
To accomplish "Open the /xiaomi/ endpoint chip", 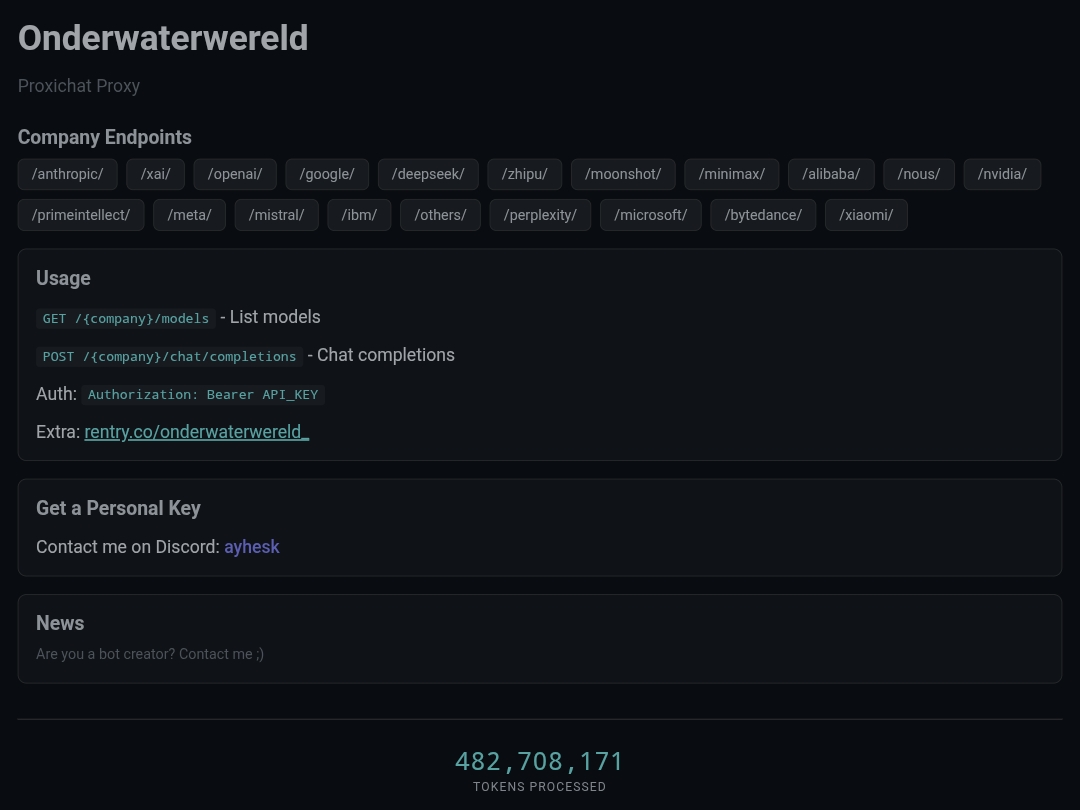I will 866,215.
